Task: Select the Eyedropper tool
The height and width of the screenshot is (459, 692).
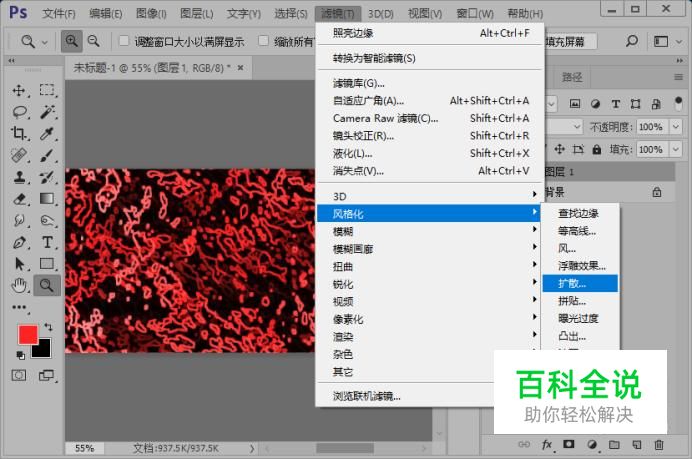Action: (47, 133)
